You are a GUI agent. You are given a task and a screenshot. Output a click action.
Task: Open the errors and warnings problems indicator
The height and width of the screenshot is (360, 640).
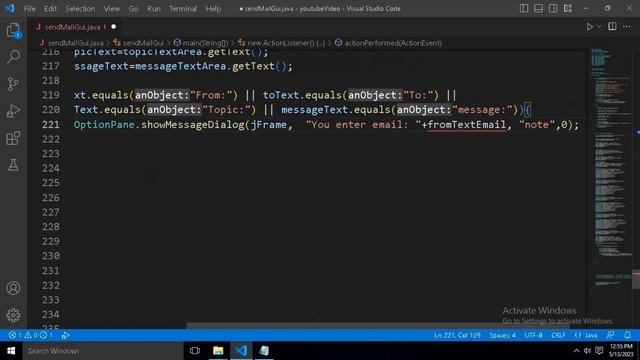(x=31, y=335)
